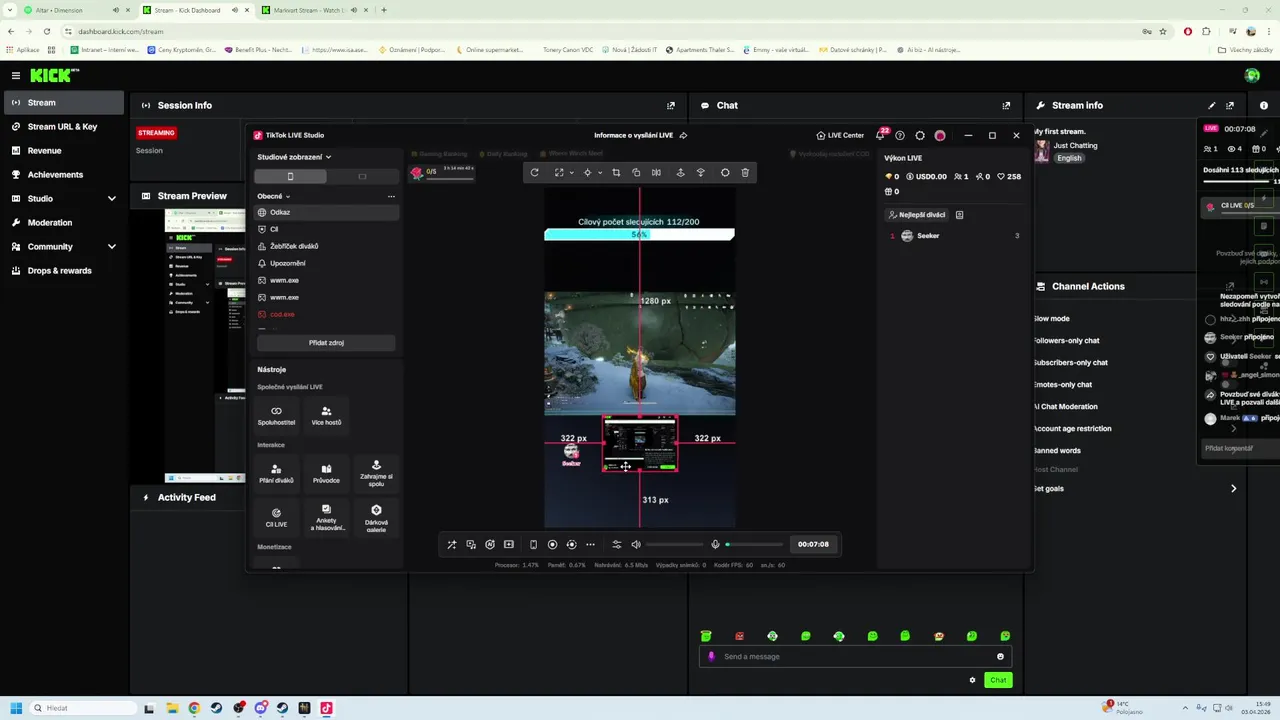This screenshot has height=720, width=1280.
Task: Open Stream URL & Key page
Action: 62,127
